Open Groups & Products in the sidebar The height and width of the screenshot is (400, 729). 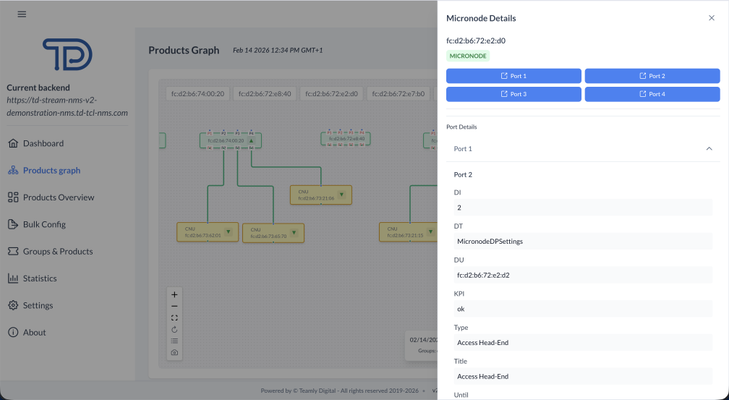tap(57, 251)
